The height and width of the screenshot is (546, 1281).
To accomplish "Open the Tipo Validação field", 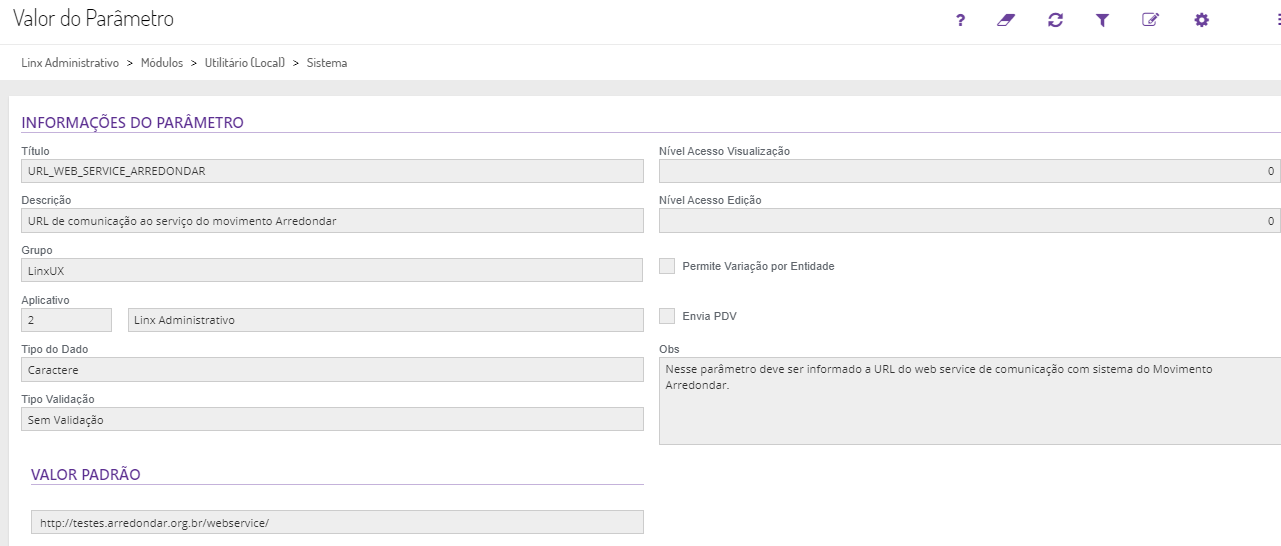I will pos(332,420).
